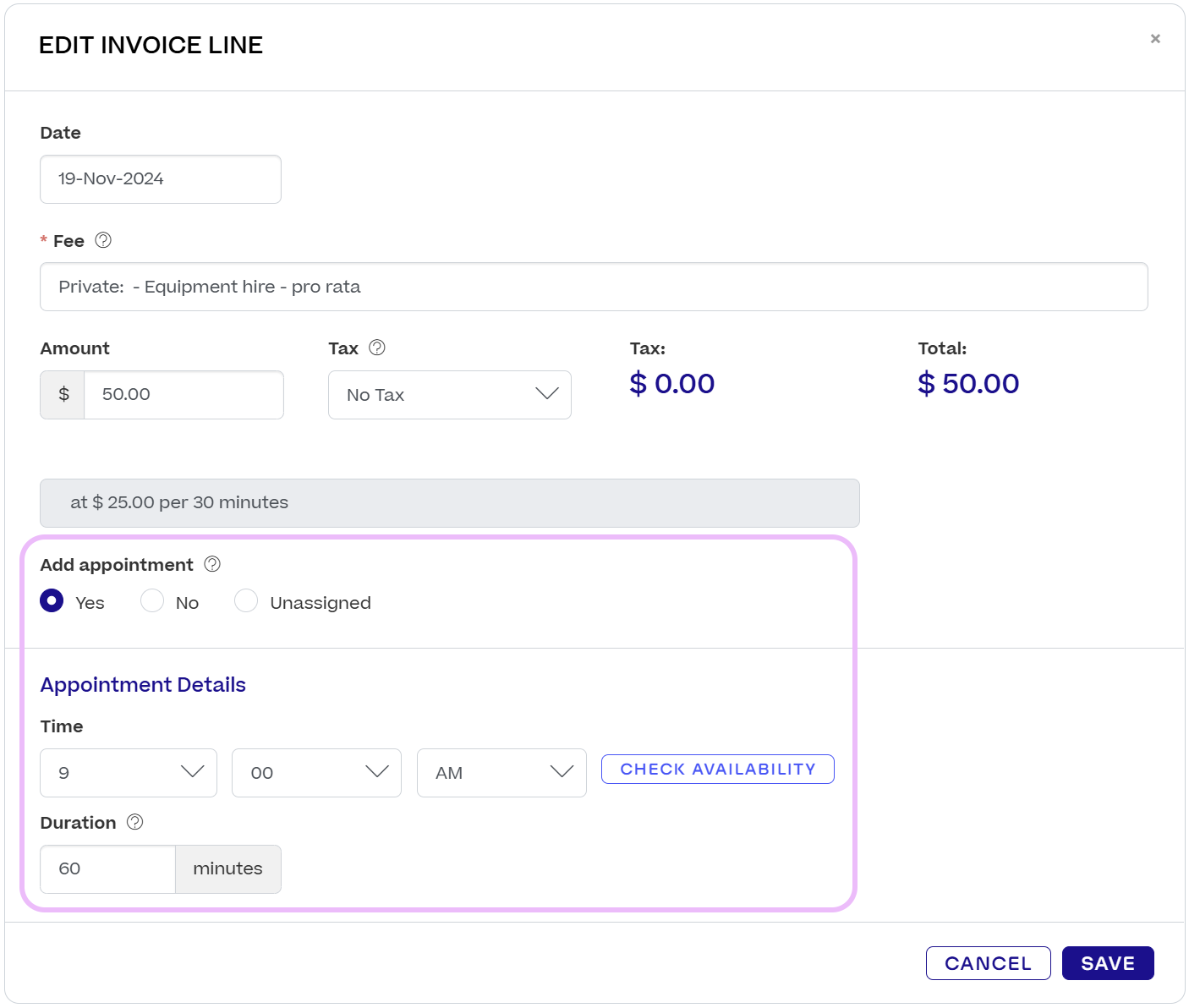Open the Fee help tooltip

point(103,240)
